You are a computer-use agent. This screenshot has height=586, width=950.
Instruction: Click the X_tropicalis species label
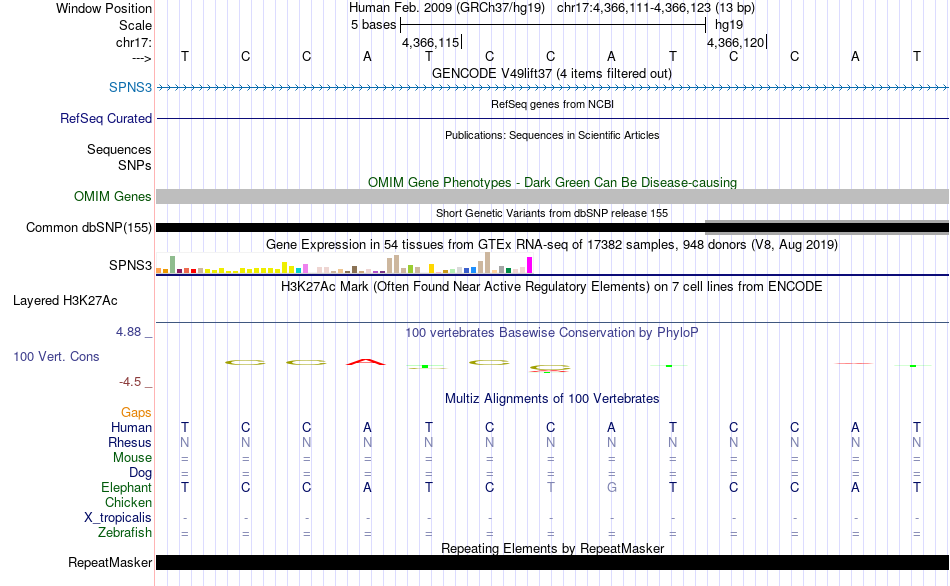click(118, 518)
